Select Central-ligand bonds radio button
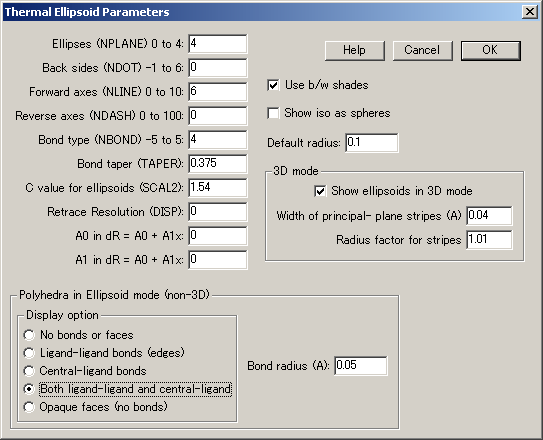 tap(29, 371)
